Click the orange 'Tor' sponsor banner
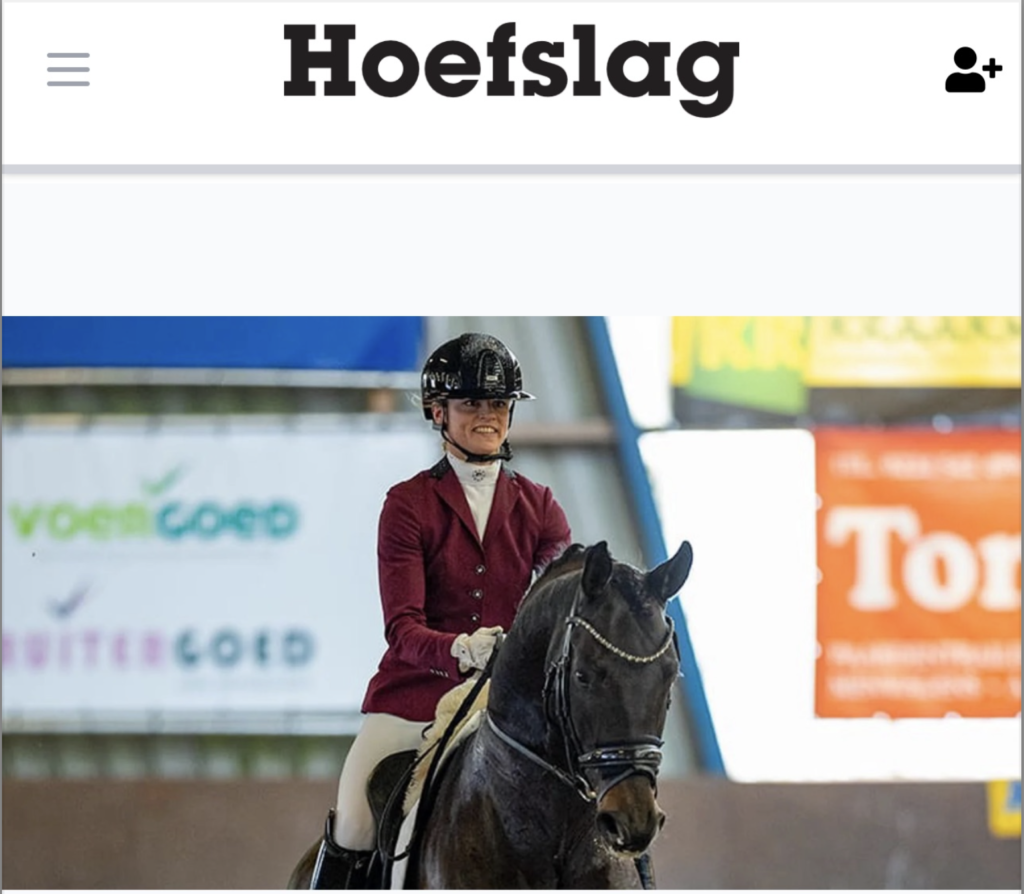 918,573
